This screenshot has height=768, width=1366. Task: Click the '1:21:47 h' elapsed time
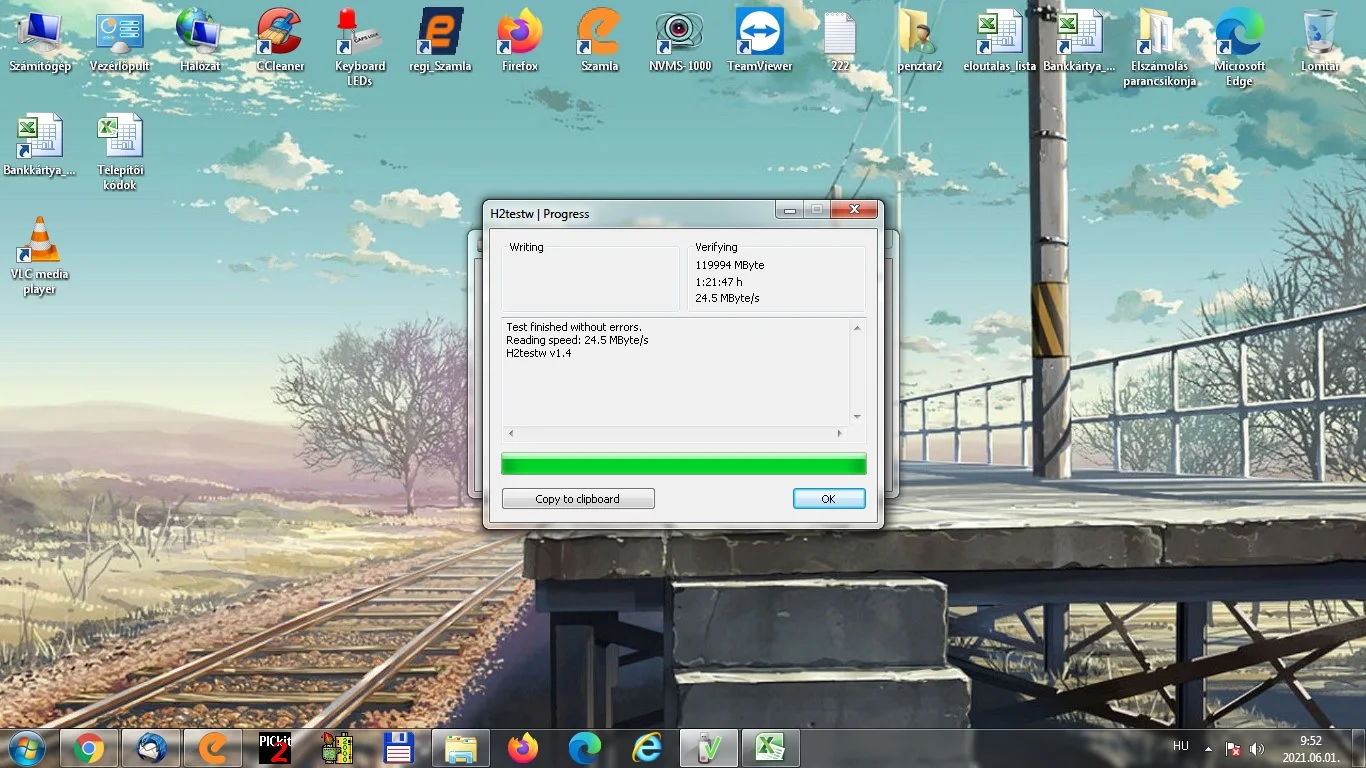[719, 282]
